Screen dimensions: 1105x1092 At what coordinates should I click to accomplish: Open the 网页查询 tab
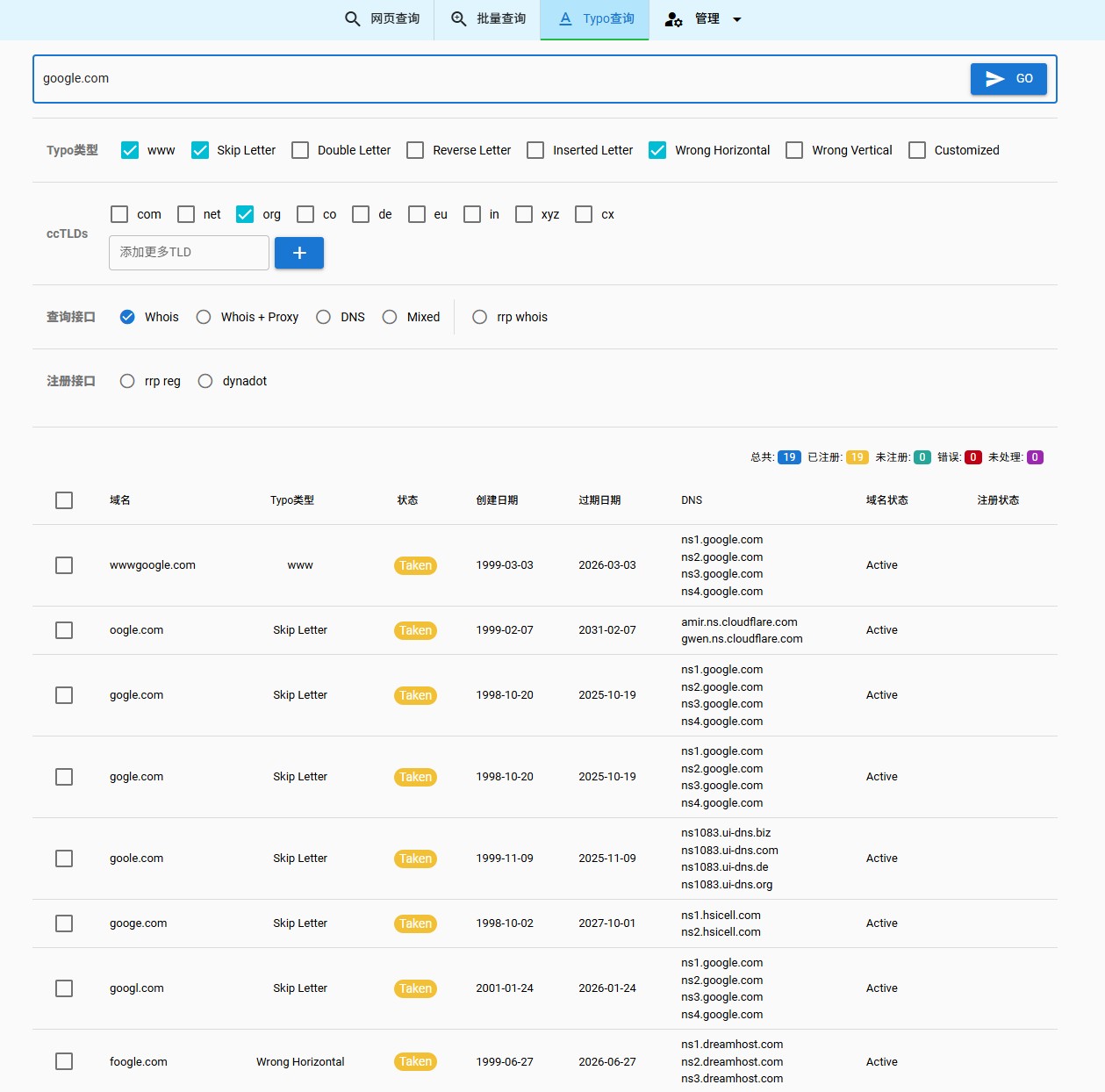click(x=382, y=19)
